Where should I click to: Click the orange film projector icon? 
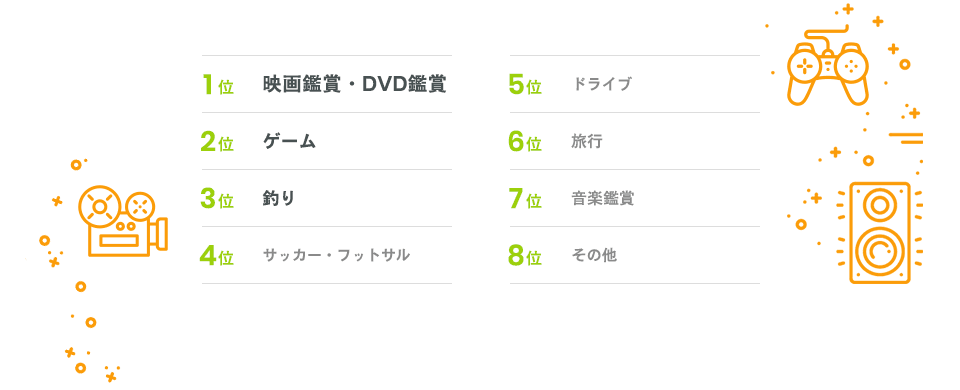click(x=122, y=221)
